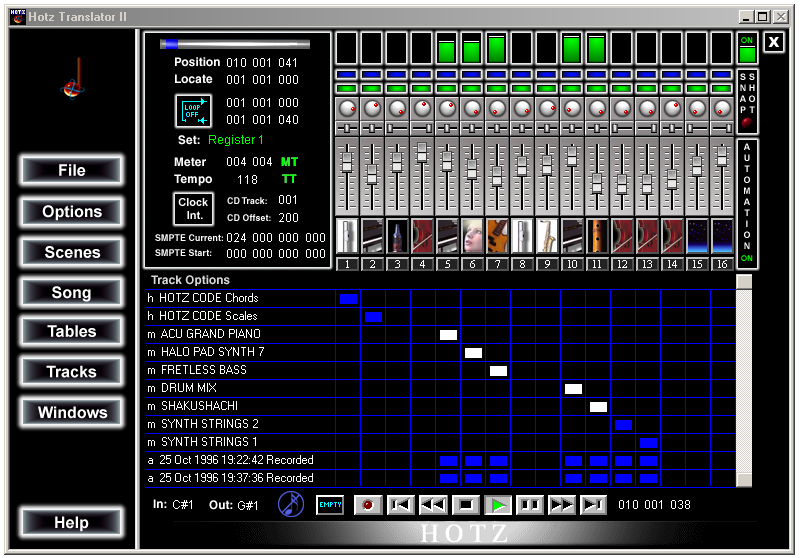The height and width of the screenshot is (558, 800).
Task: Toggle the Clock Int. button
Action: (x=193, y=209)
